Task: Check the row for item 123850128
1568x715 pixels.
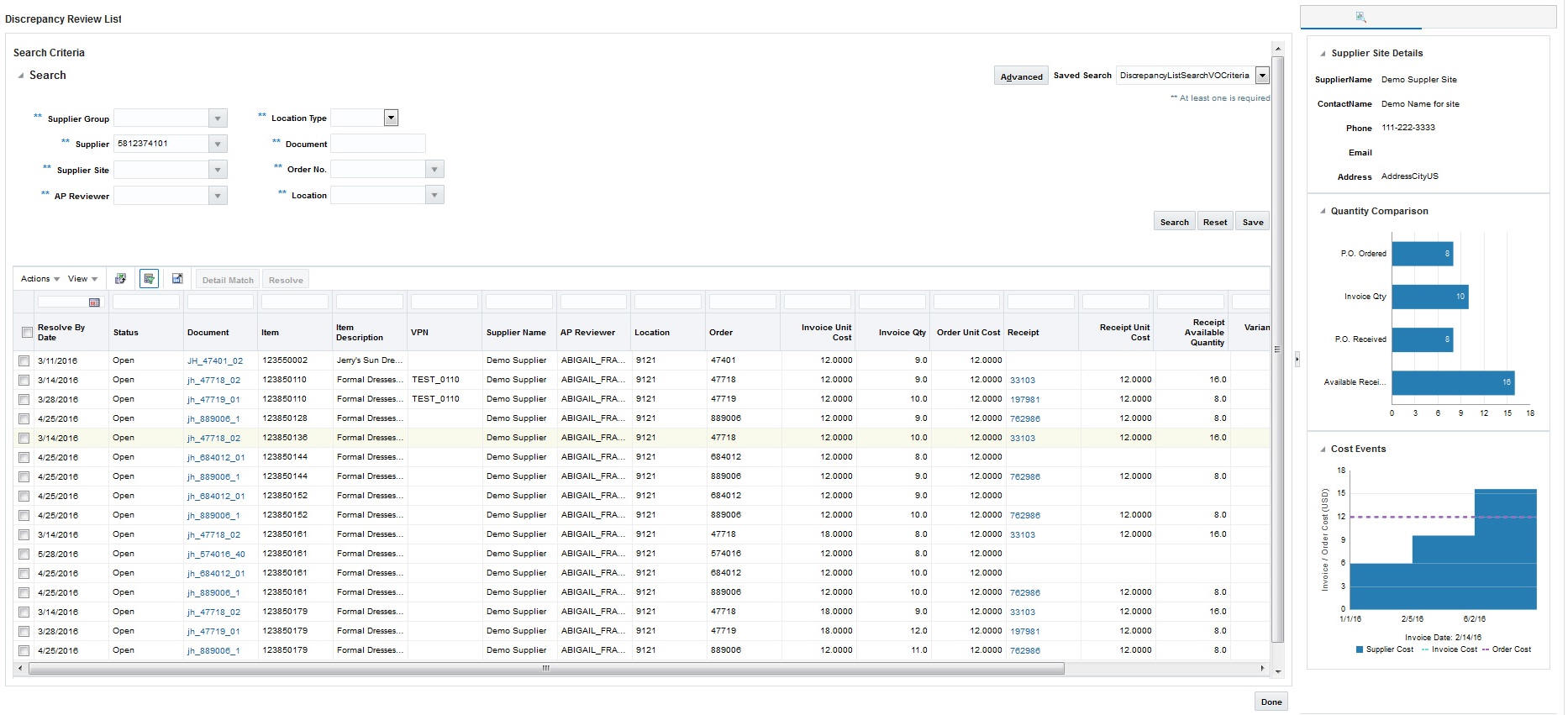Action: click(x=24, y=419)
